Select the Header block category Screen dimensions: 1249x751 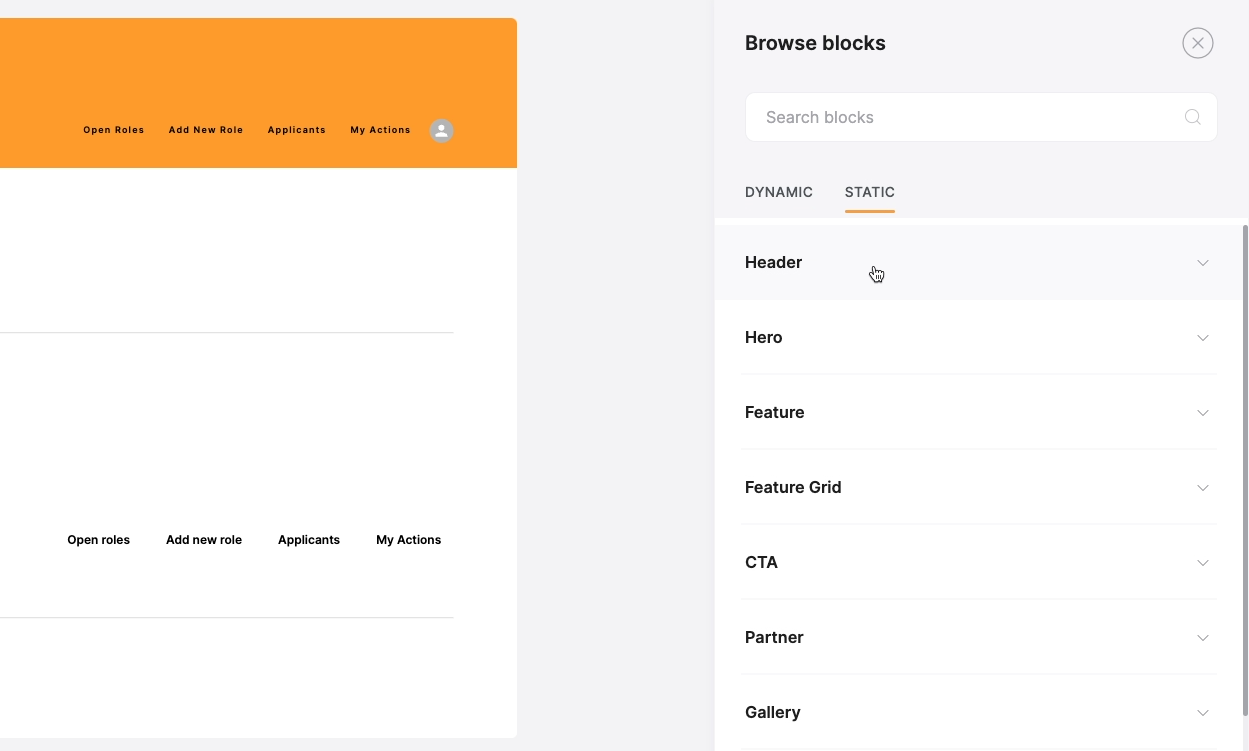click(x=978, y=262)
